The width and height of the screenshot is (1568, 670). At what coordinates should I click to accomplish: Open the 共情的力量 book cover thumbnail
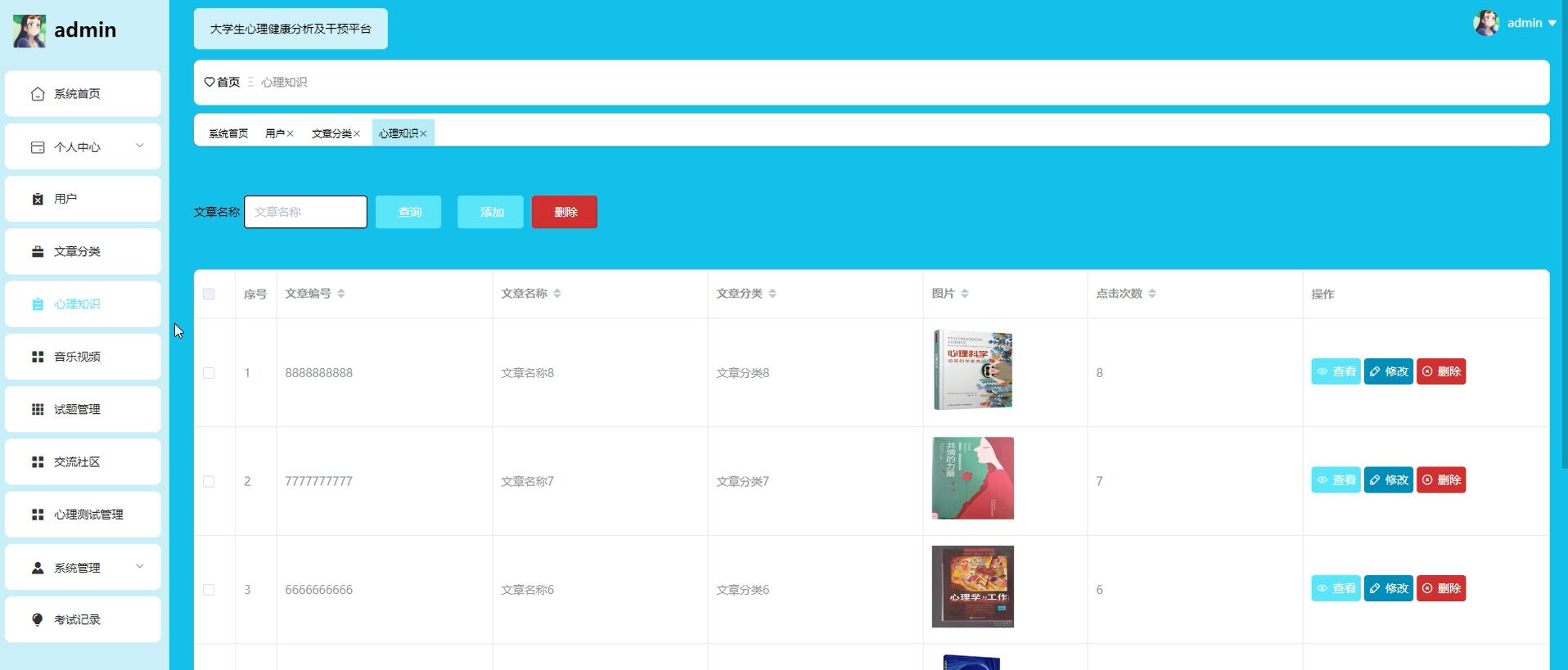tap(973, 479)
